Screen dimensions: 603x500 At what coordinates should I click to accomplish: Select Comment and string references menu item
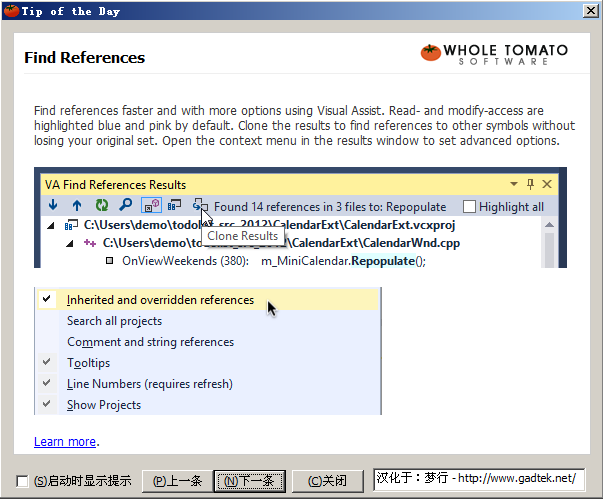(x=208, y=342)
